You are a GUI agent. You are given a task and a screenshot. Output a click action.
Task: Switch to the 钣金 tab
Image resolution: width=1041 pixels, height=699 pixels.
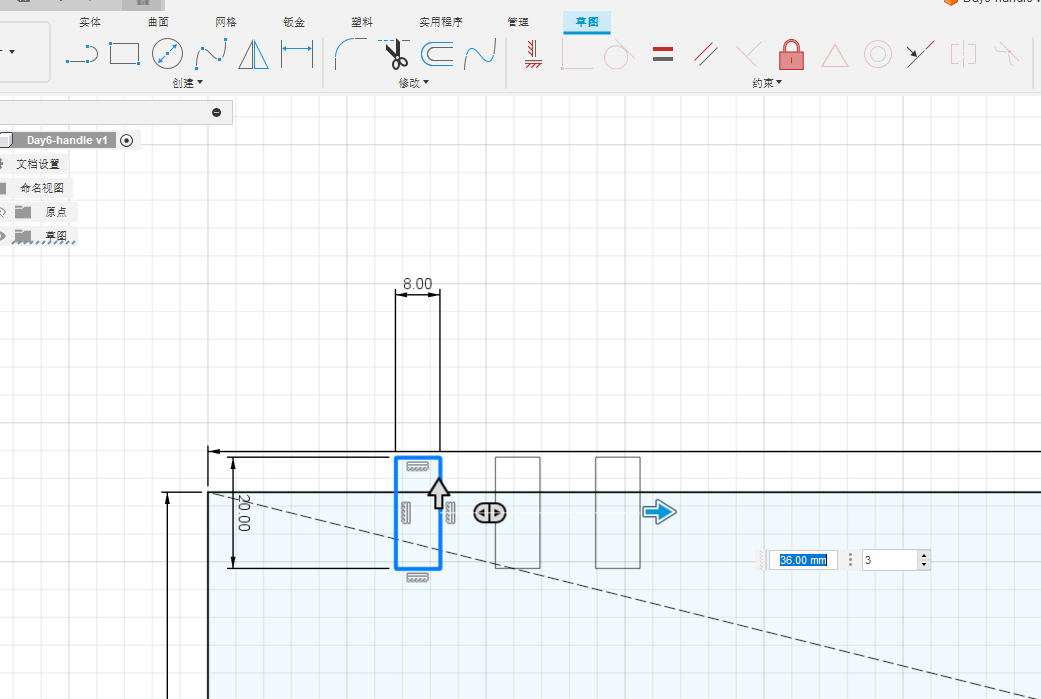point(294,22)
